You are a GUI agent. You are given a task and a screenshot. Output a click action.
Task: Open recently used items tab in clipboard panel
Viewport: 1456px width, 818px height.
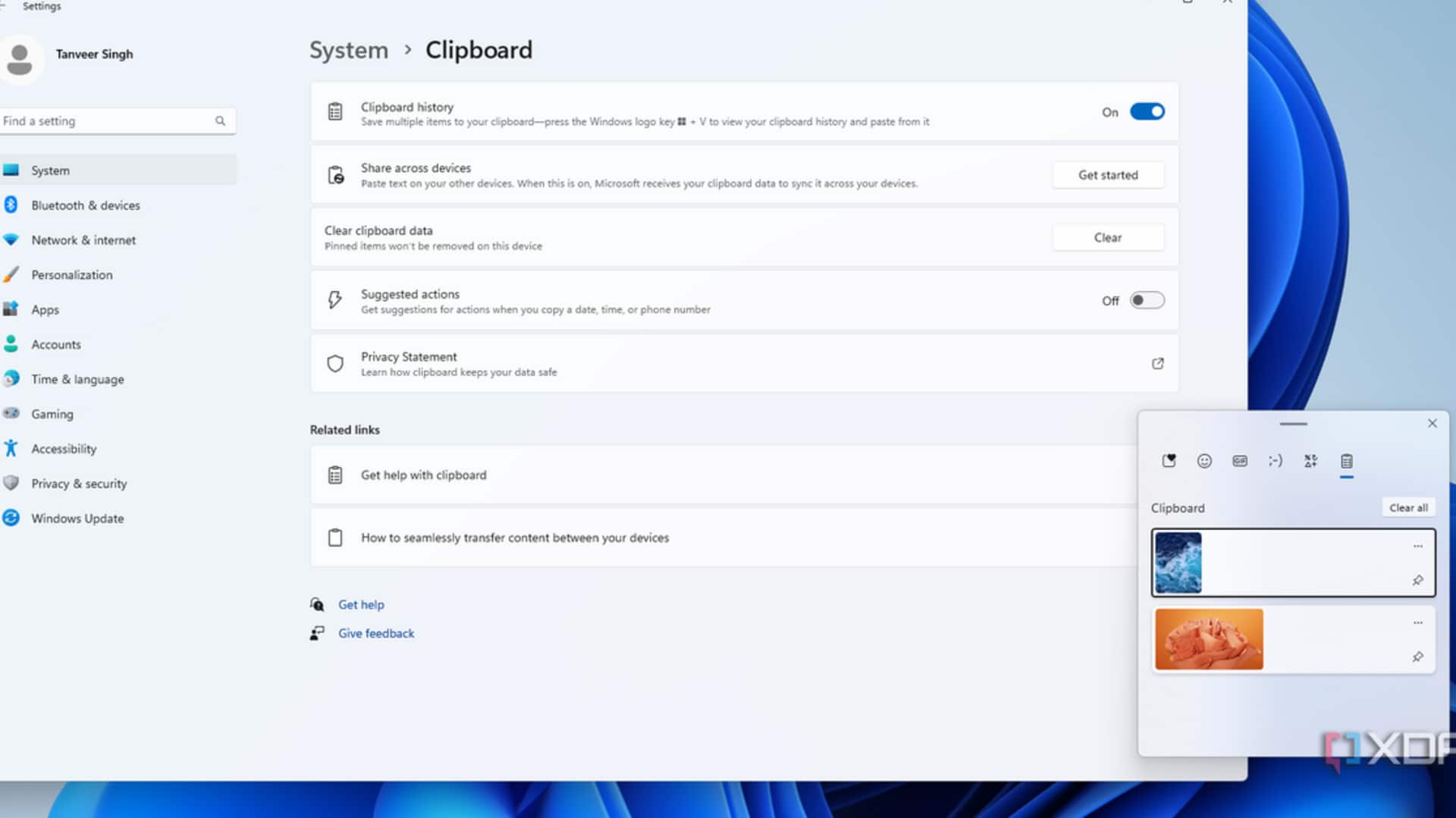tap(1169, 461)
